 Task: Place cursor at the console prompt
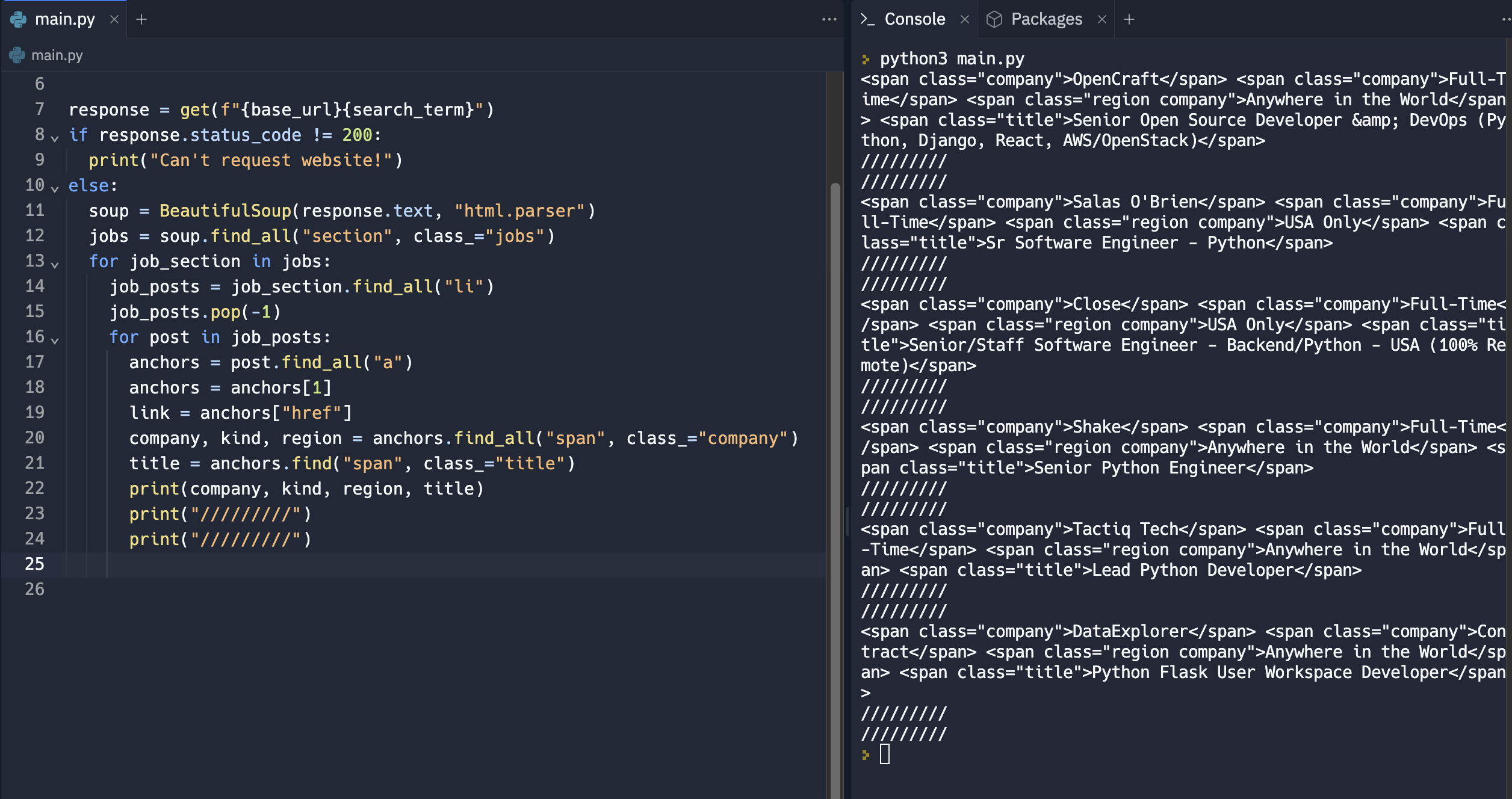pos(884,754)
